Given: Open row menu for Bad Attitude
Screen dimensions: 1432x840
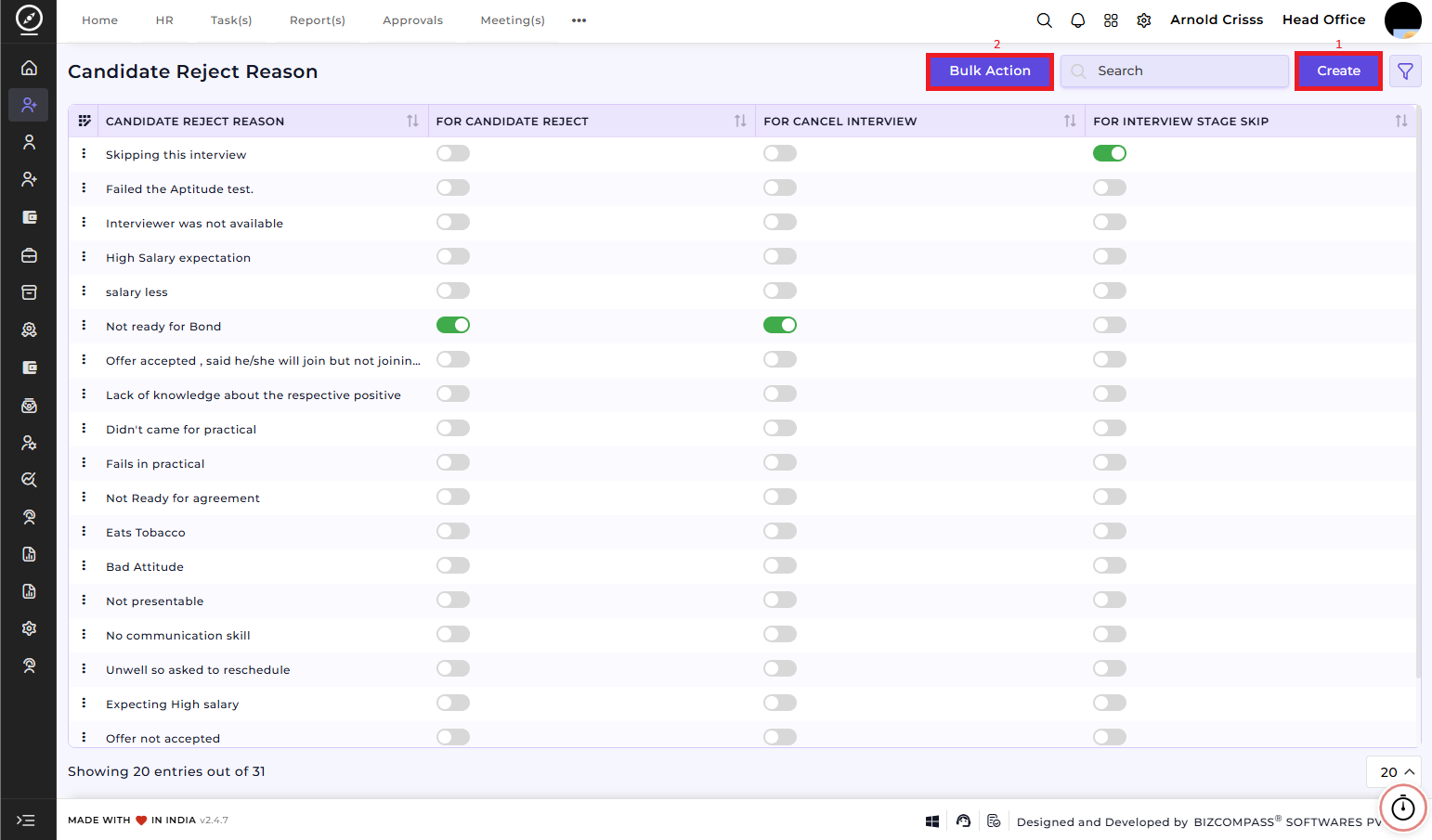Looking at the screenshot, I should point(84,565).
